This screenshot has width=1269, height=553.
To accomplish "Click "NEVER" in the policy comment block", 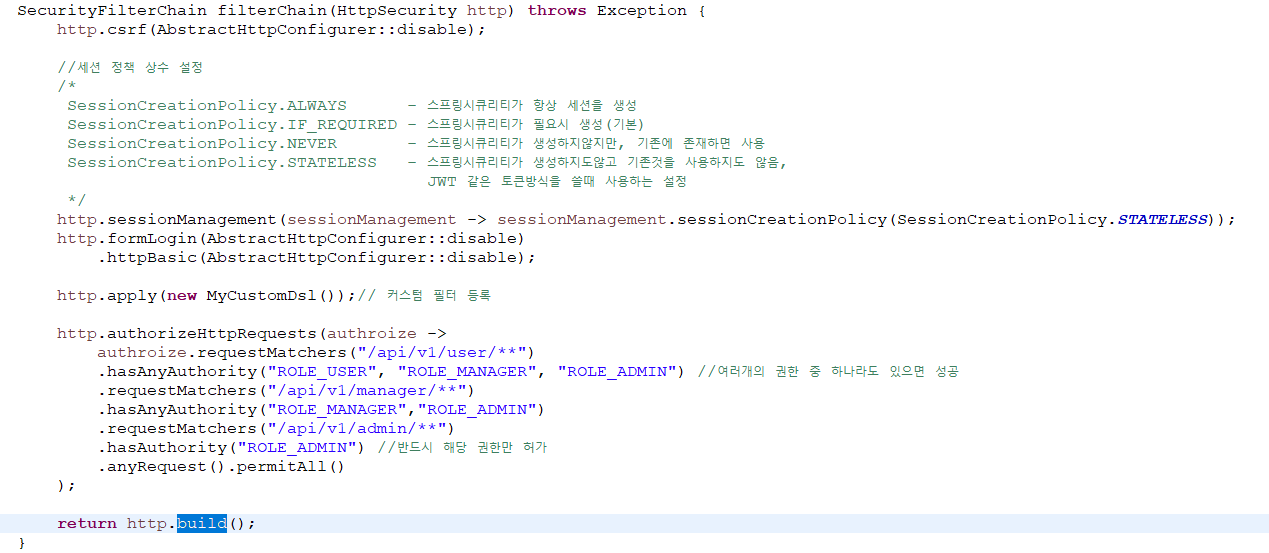I will coord(312,143).
